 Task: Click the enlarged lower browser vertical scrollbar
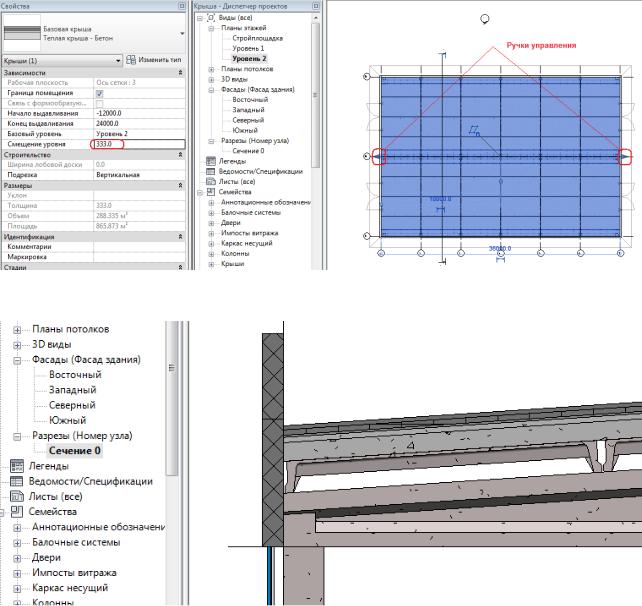(x=172, y=399)
